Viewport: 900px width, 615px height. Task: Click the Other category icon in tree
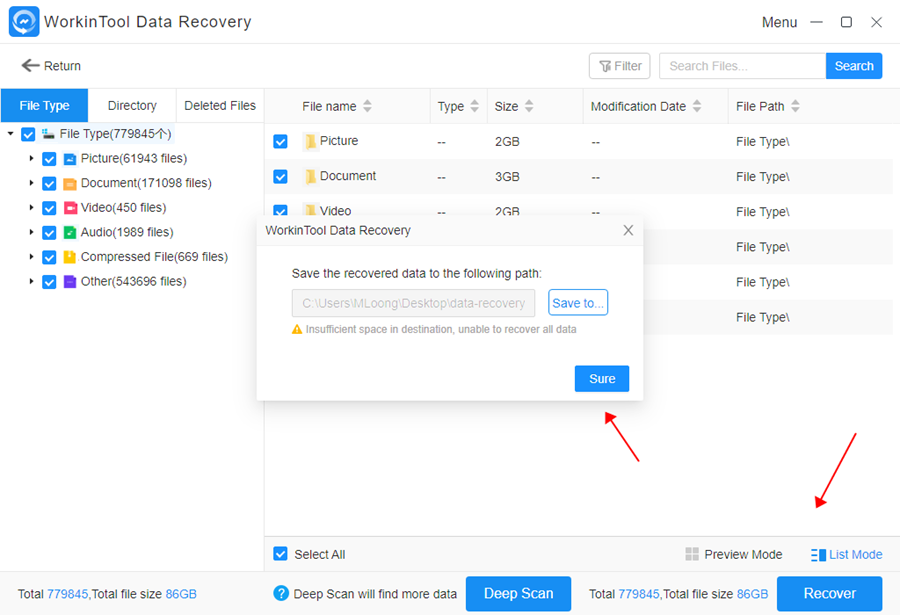(x=69, y=282)
